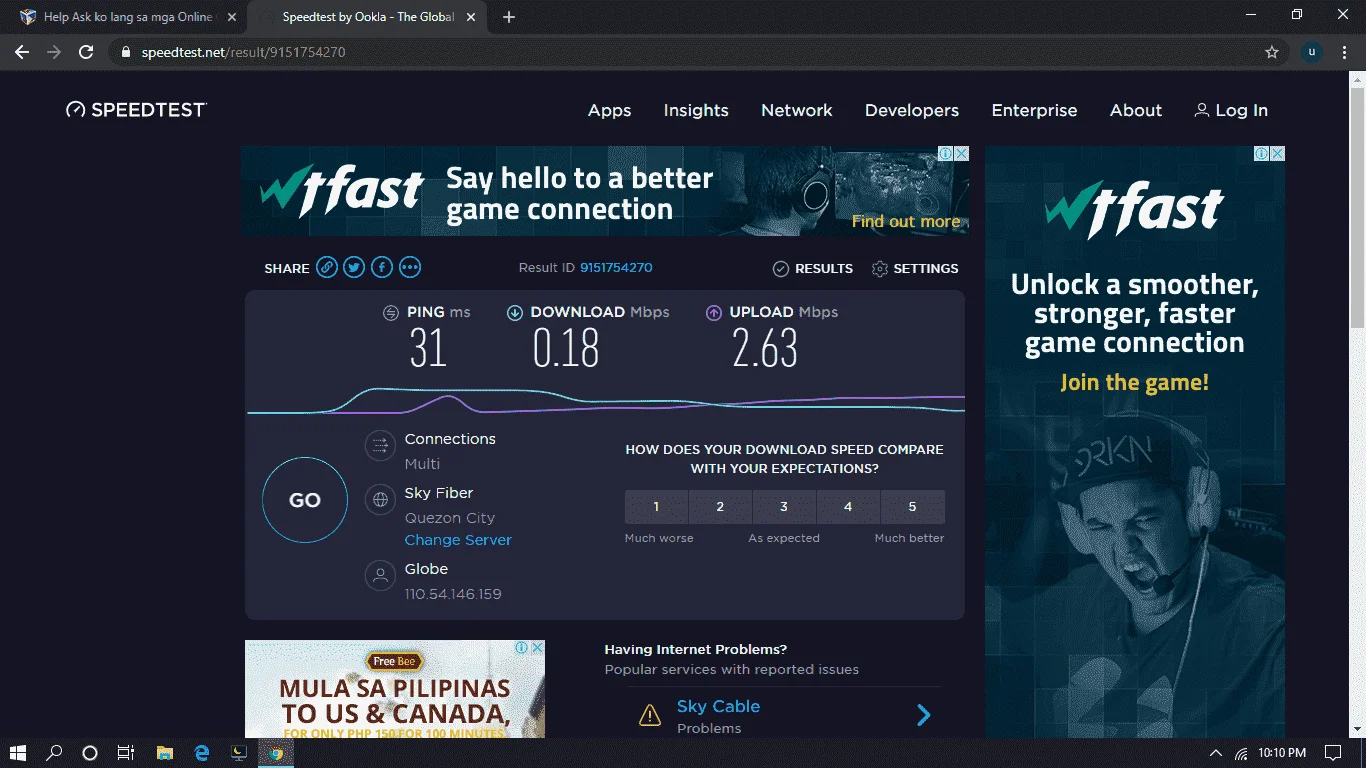Open the Developers menu
Screen dimensions: 1366x768
pyautogui.click(x=912, y=110)
